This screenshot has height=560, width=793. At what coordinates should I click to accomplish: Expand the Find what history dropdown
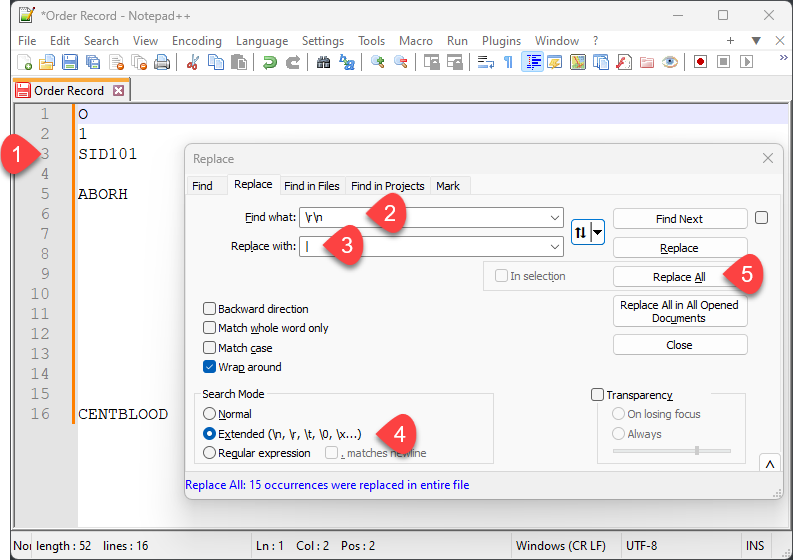(x=555, y=218)
